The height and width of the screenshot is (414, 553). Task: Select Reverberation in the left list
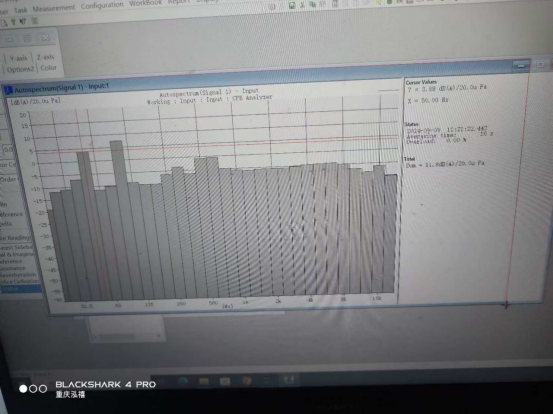18,274
